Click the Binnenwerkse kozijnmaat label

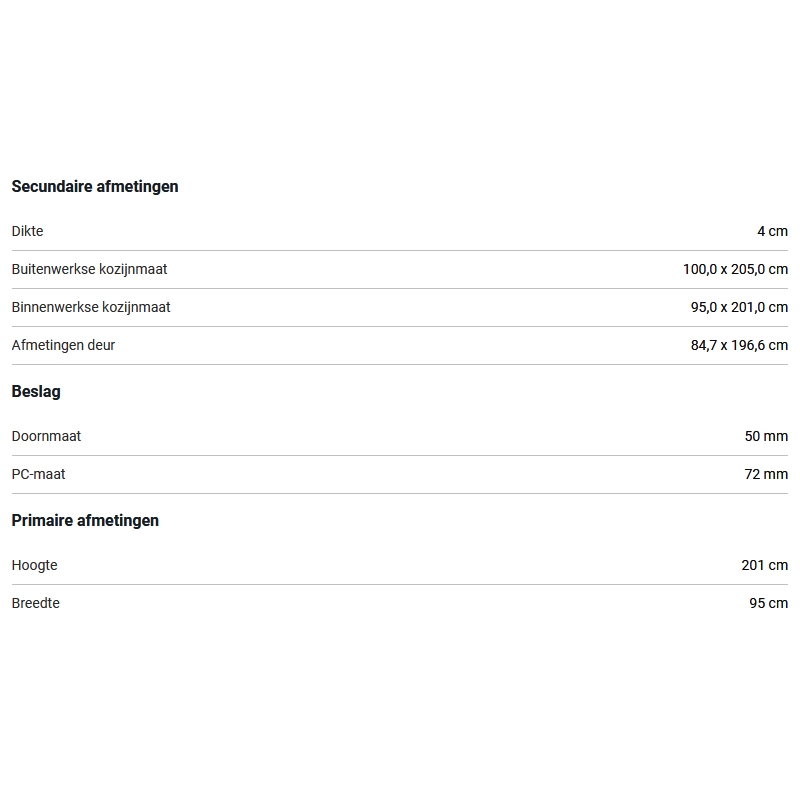(x=91, y=307)
